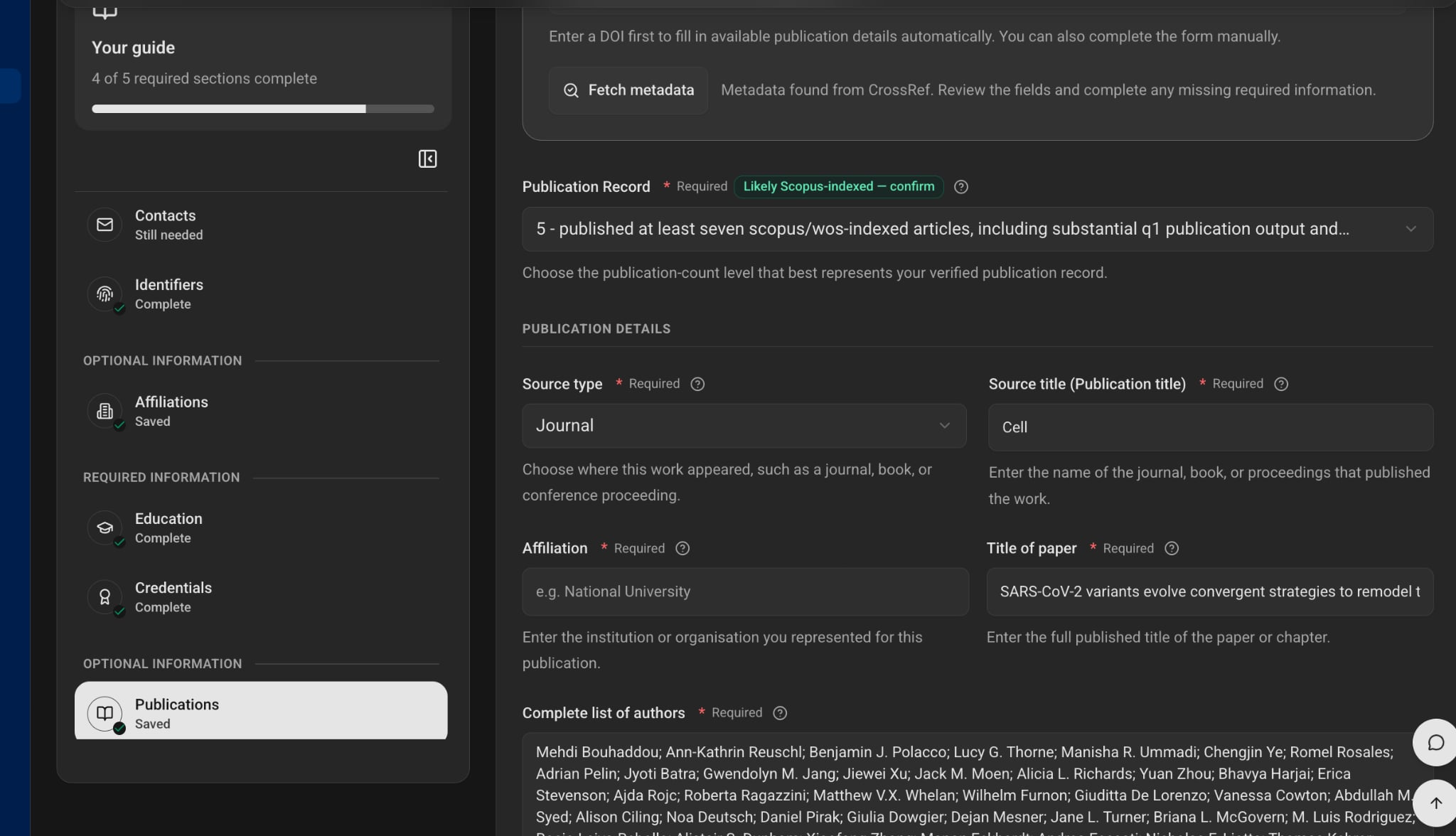Open the Credentials award ribbon icon
This screenshot has height=836, width=1456.
[x=105, y=597]
